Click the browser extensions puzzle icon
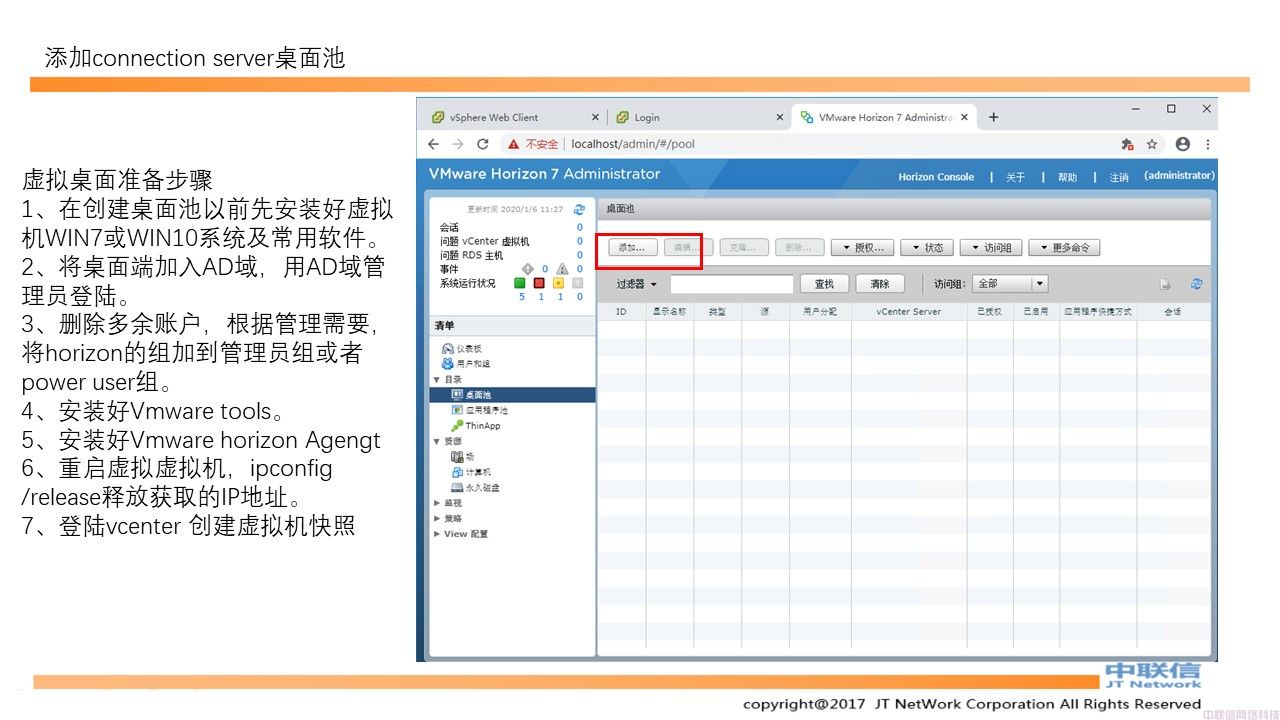Screen dimensions: 1280x720 [x=1128, y=144]
